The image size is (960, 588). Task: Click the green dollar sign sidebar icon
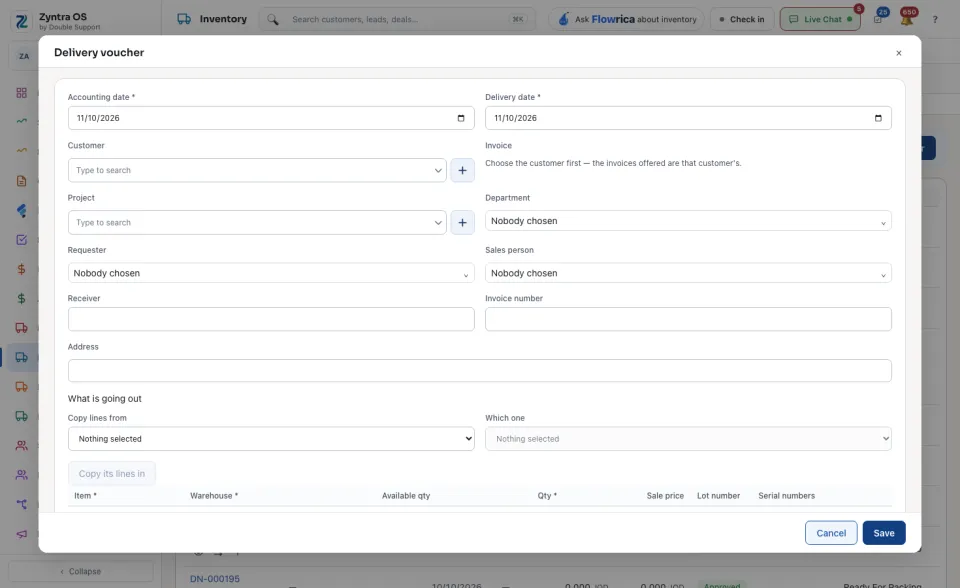[21, 298]
